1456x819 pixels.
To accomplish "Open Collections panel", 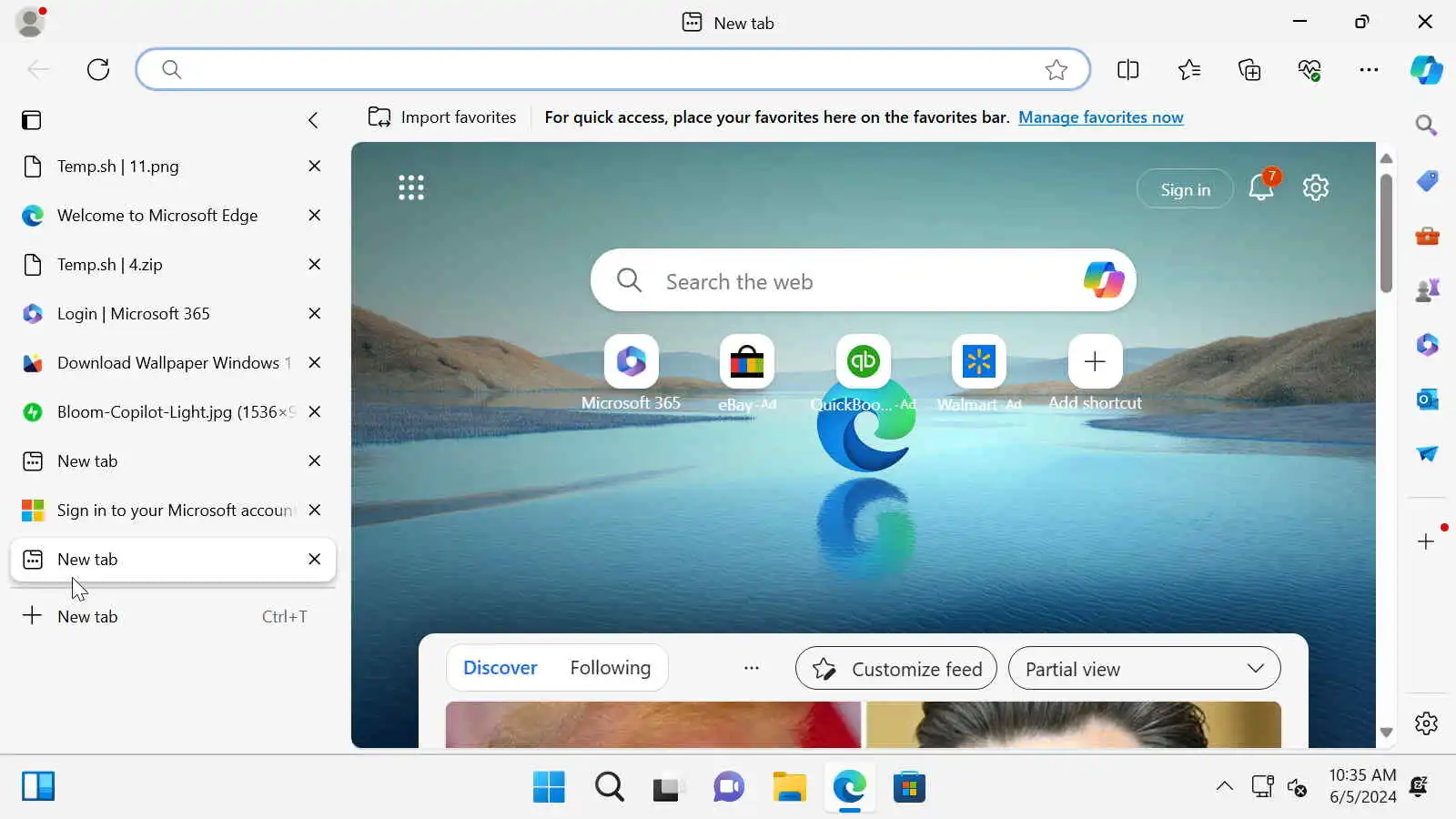I will coord(1249,70).
